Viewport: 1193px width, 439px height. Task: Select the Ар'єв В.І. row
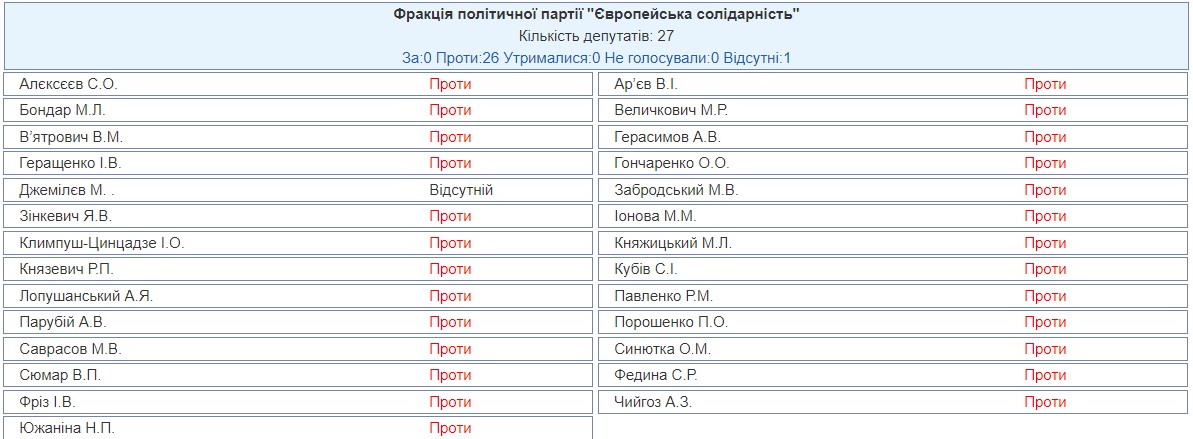click(894, 84)
